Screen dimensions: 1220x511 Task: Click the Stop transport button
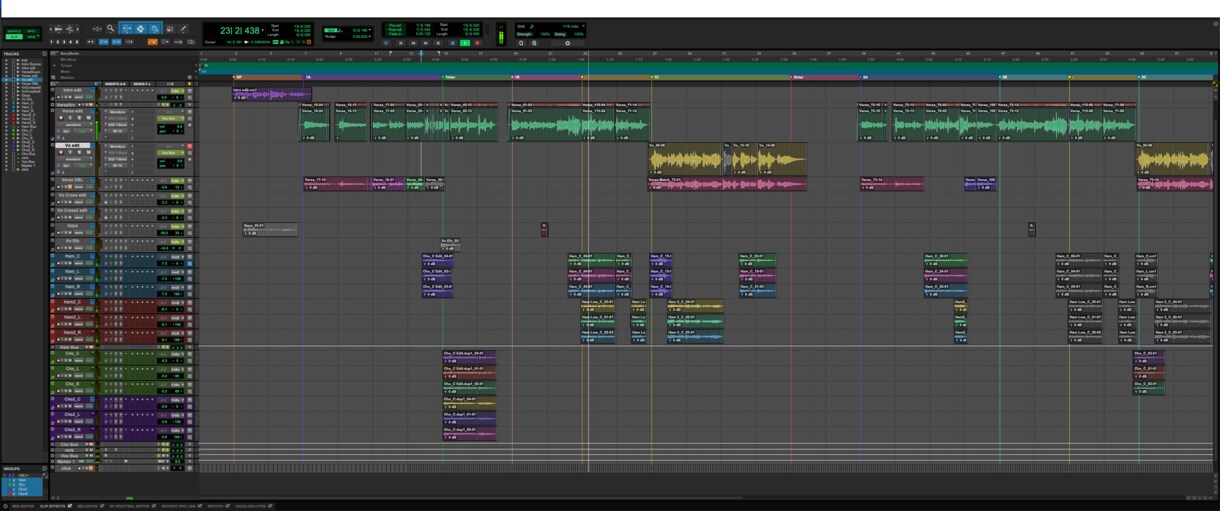[452, 43]
